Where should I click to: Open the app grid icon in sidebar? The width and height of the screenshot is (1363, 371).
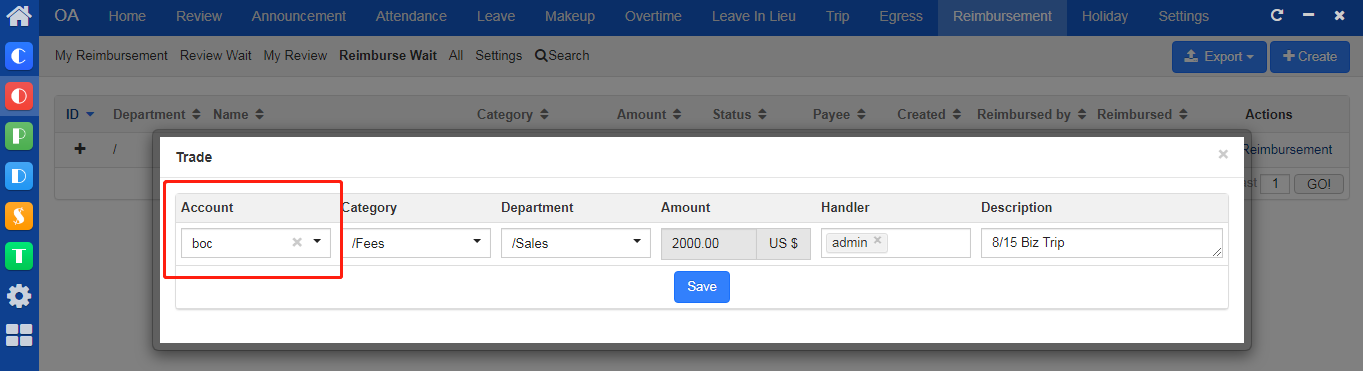19,336
